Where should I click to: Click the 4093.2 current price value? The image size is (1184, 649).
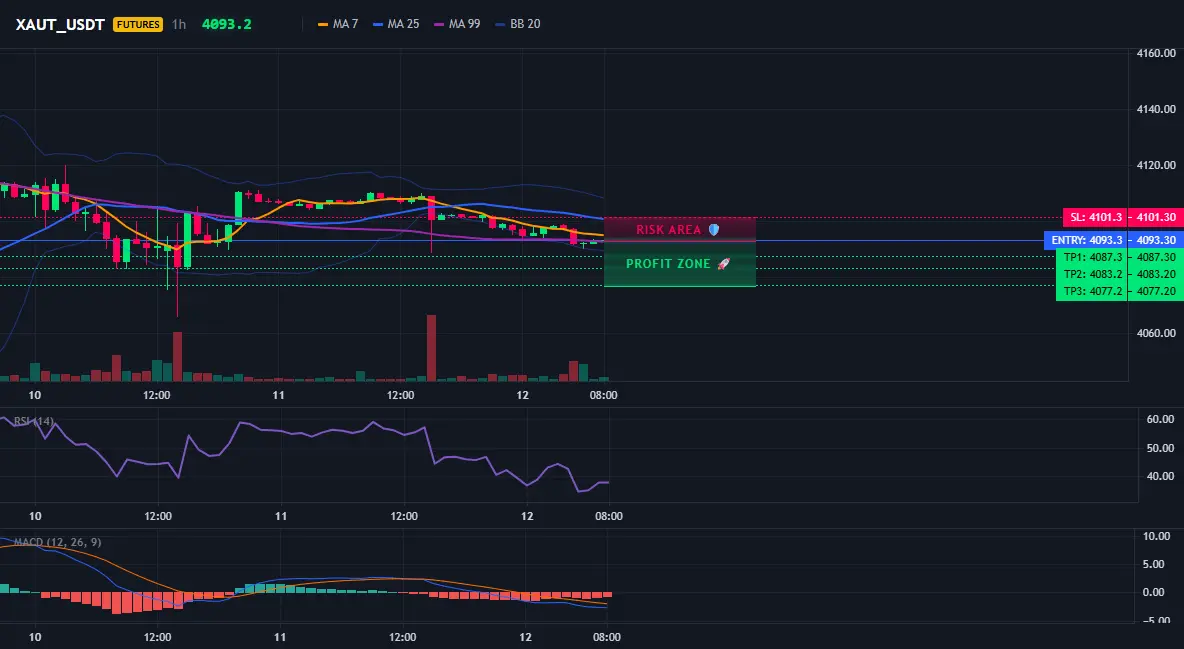click(x=227, y=24)
